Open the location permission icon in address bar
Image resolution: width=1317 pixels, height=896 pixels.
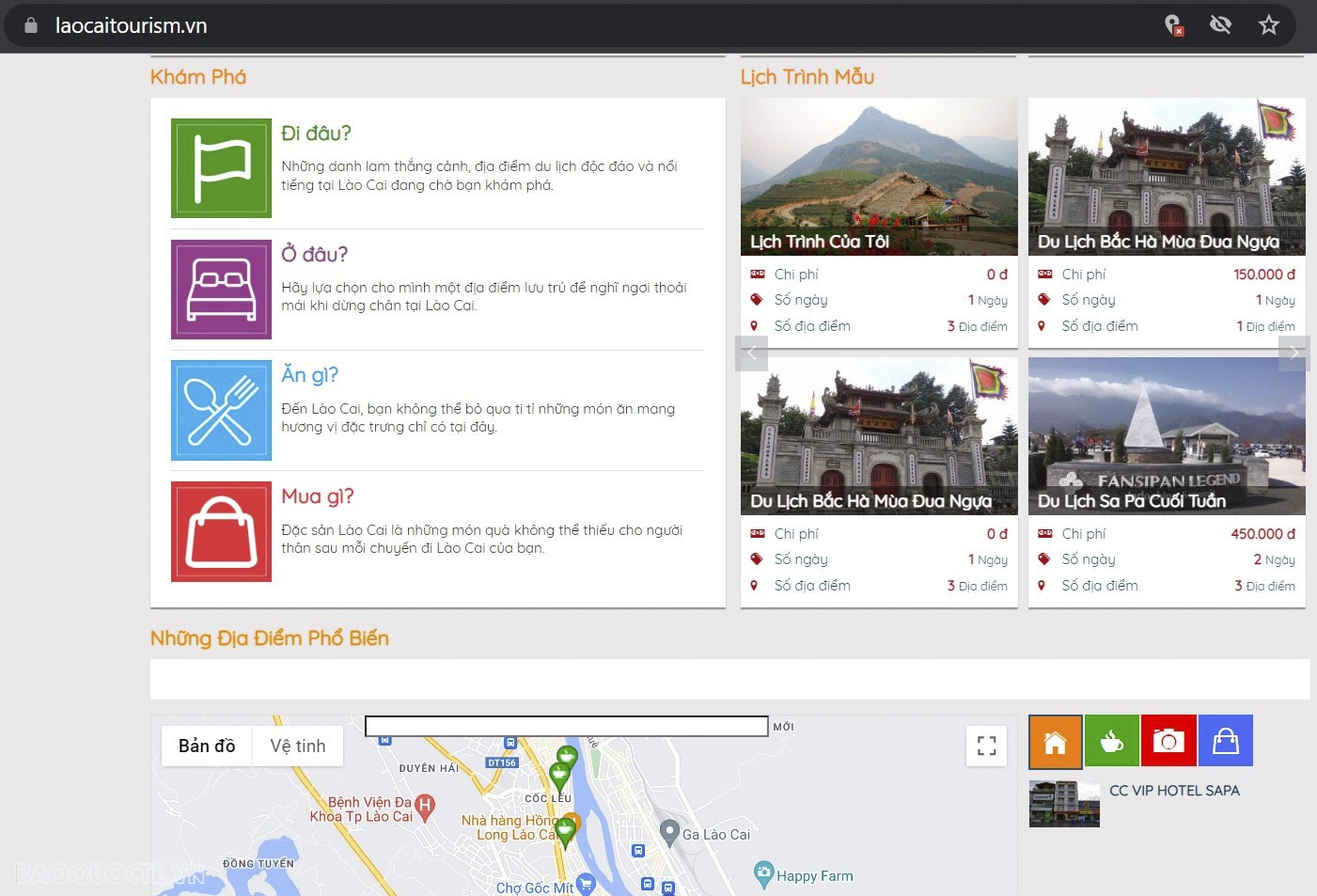click(x=1173, y=25)
